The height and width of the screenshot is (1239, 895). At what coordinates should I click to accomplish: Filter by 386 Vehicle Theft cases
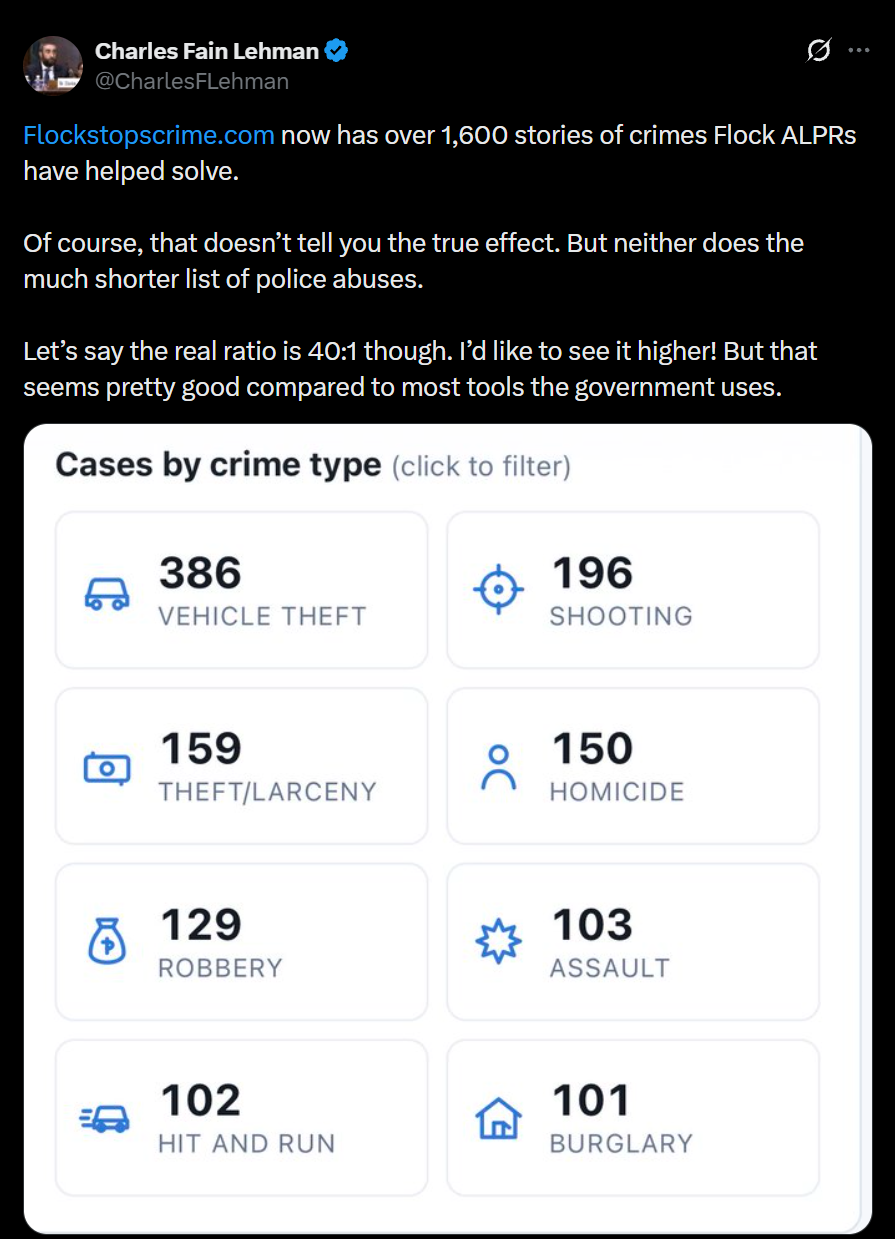tap(241, 590)
